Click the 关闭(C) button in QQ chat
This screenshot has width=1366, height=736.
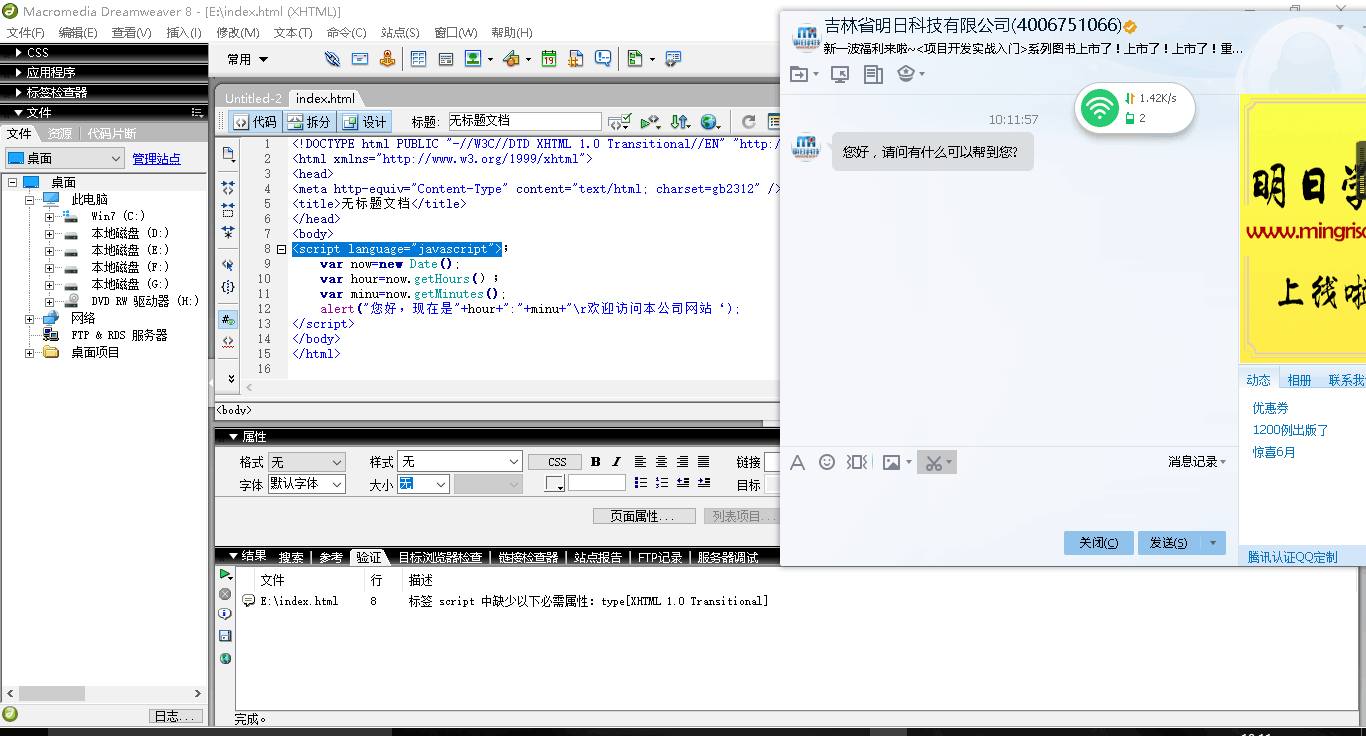point(1098,543)
